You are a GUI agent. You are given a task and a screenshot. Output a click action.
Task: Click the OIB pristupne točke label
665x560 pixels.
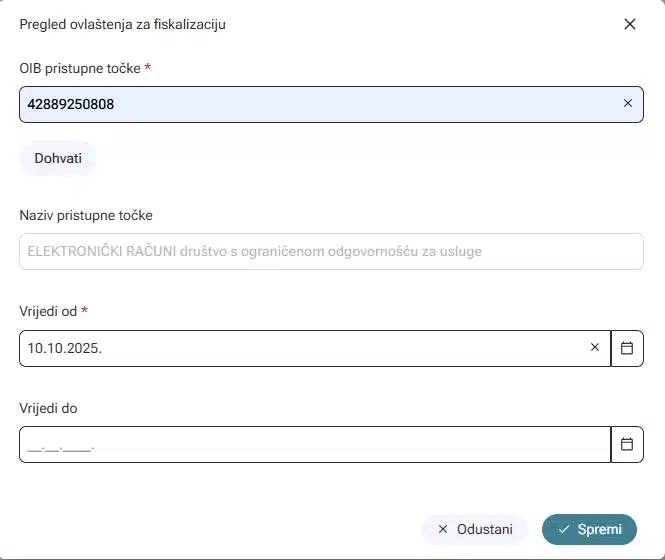pyautogui.click(x=80, y=68)
